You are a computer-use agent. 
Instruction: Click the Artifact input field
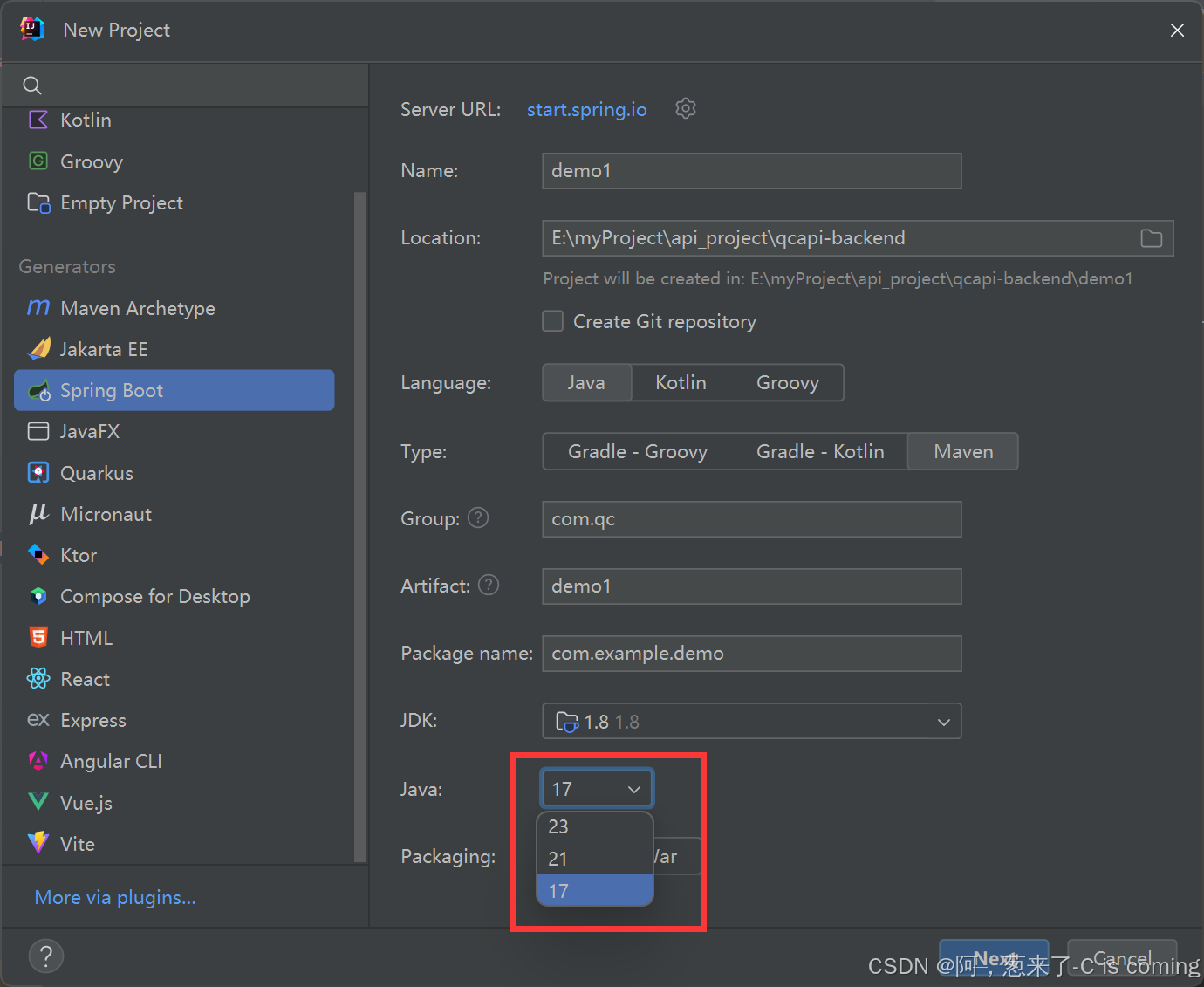pos(752,586)
